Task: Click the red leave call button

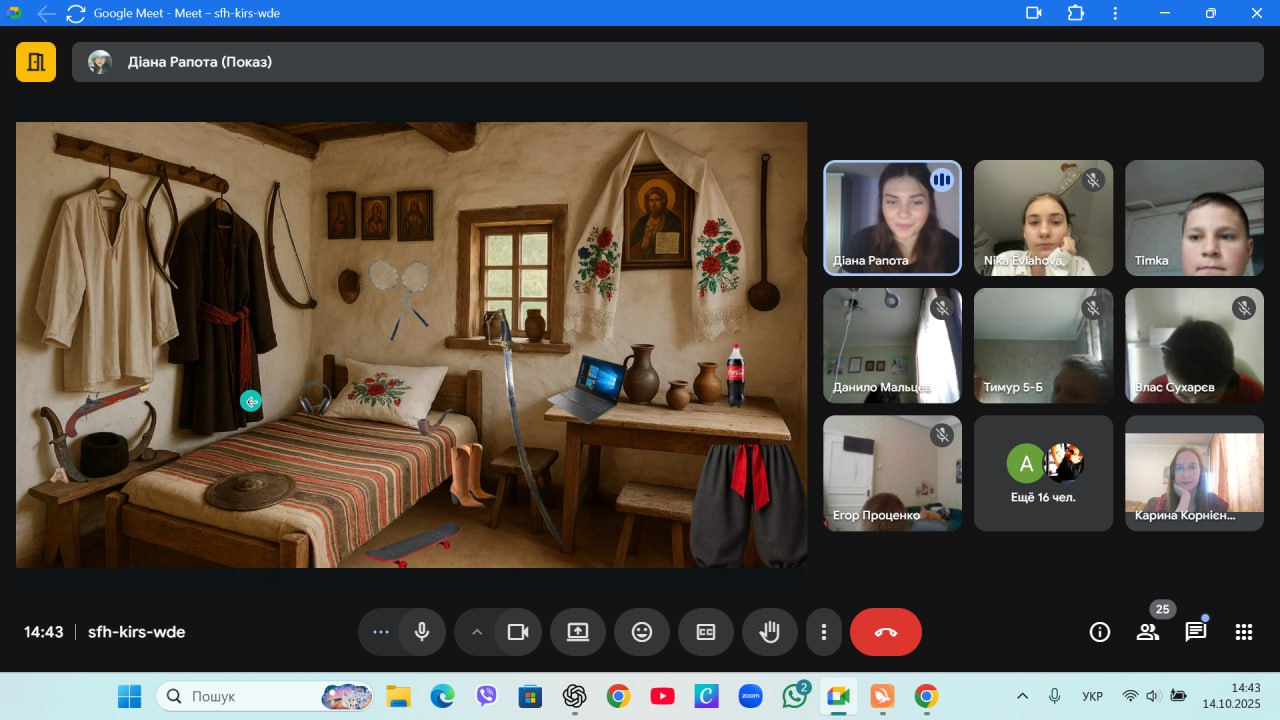Action: click(x=885, y=632)
